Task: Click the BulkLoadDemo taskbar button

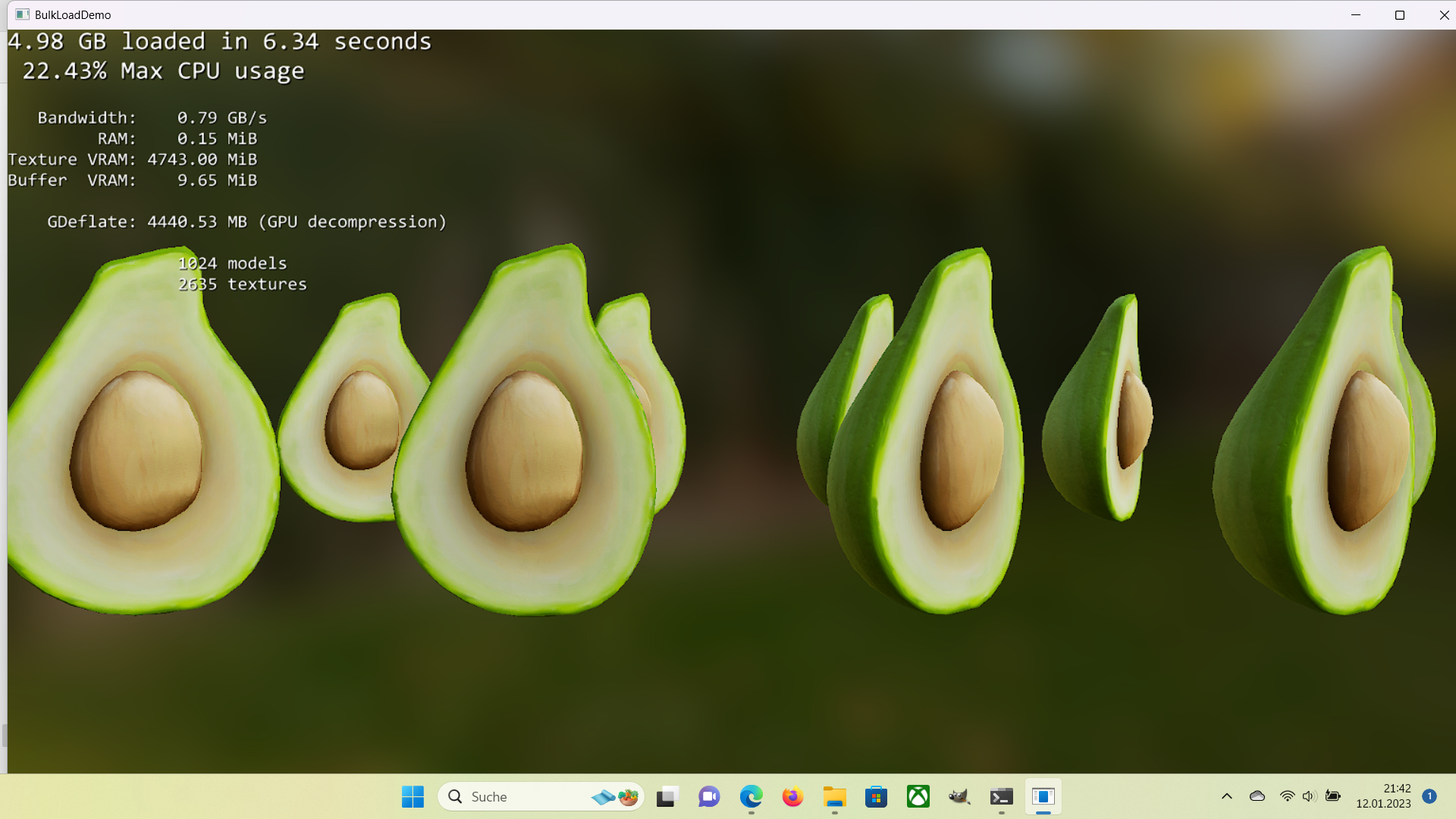Action: click(x=1043, y=796)
